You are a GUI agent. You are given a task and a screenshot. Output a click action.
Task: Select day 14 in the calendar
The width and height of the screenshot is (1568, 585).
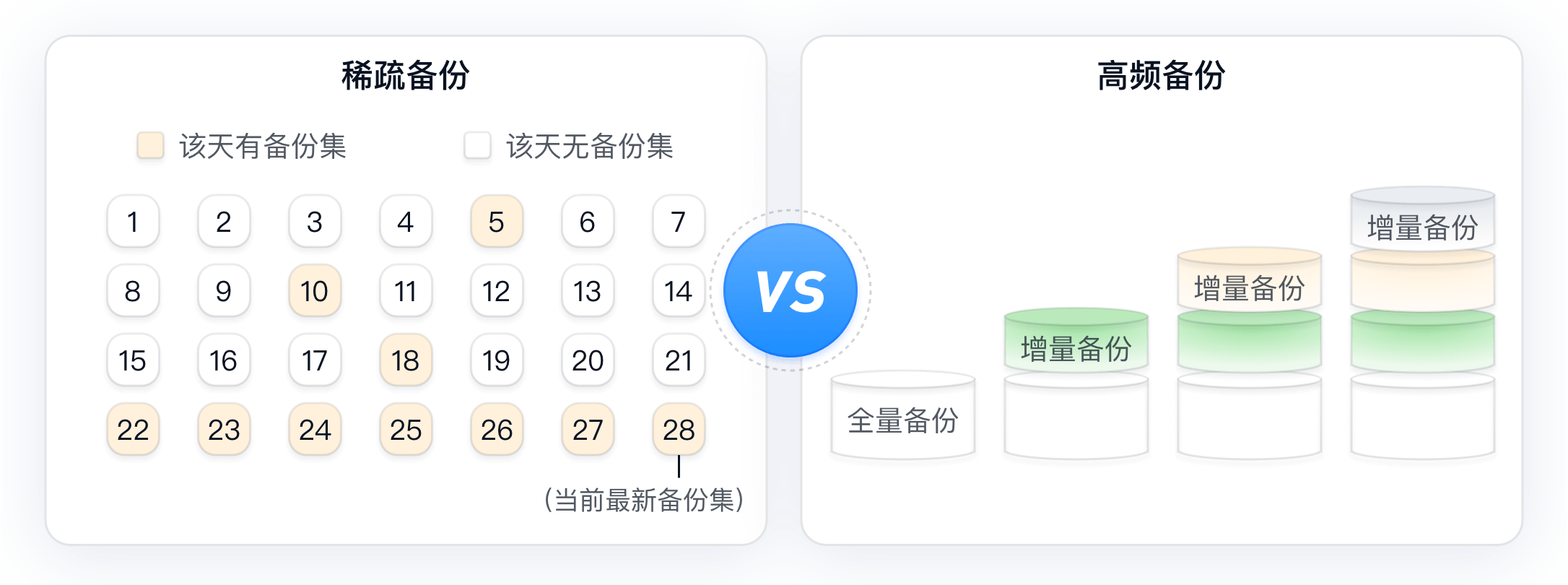[x=679, y=290]
